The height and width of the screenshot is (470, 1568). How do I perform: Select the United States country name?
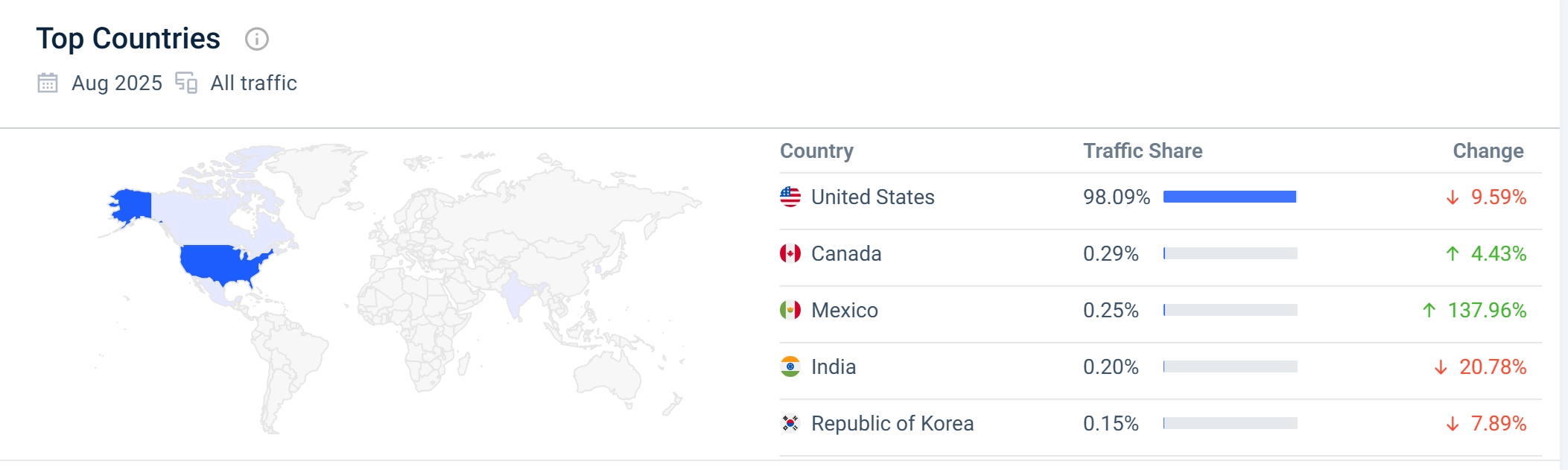pos(872,197)
